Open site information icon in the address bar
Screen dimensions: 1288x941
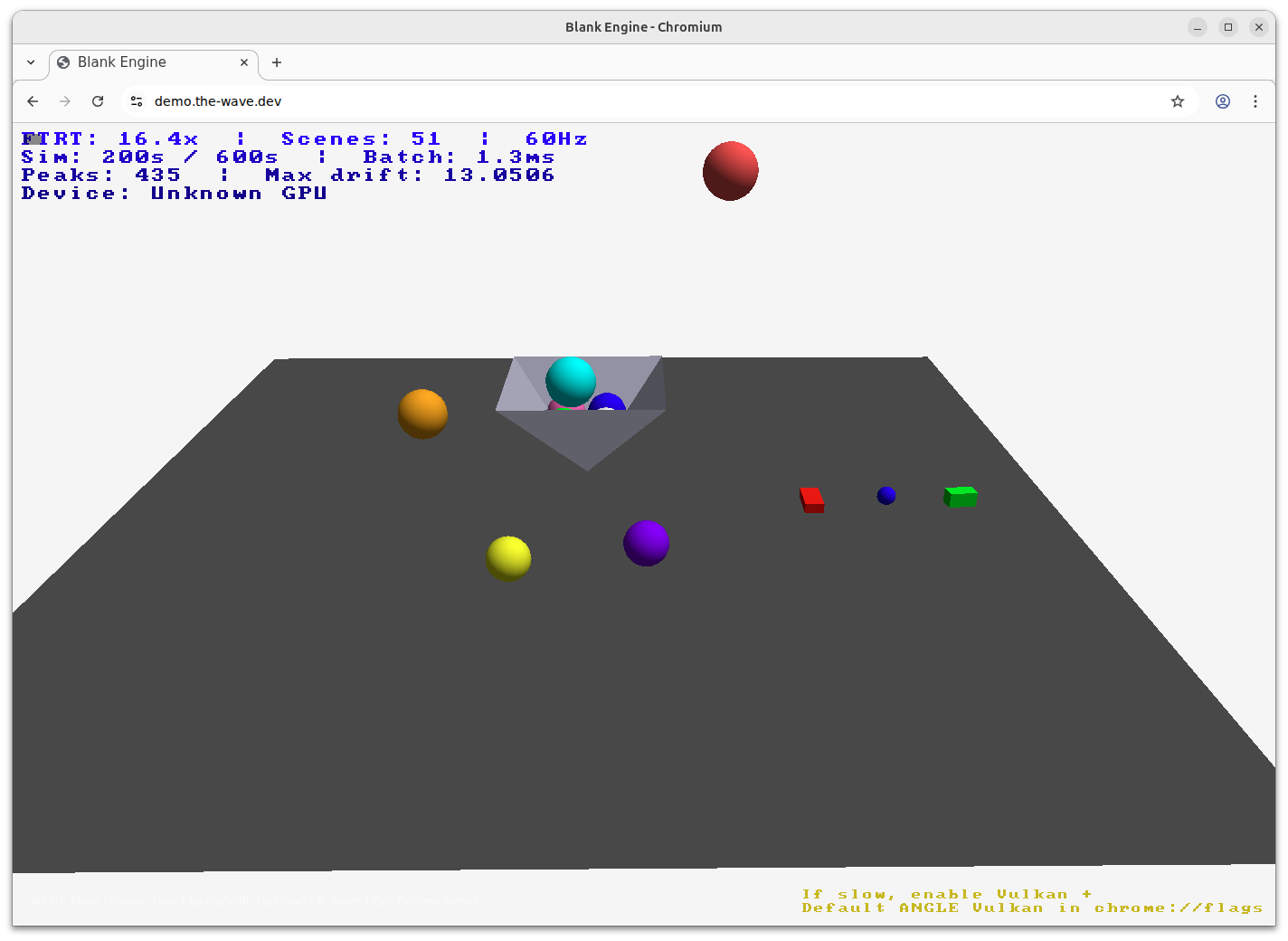[136, 101]
